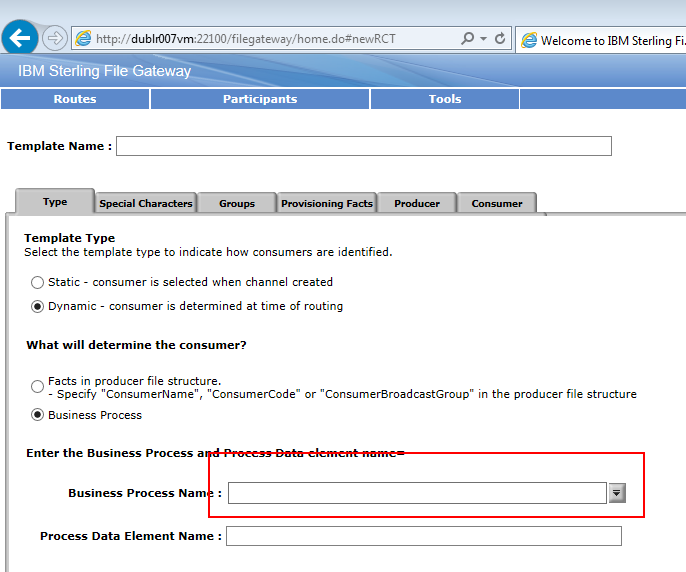
Task: Pick the Business Process radio button
Action: [38, 415]
